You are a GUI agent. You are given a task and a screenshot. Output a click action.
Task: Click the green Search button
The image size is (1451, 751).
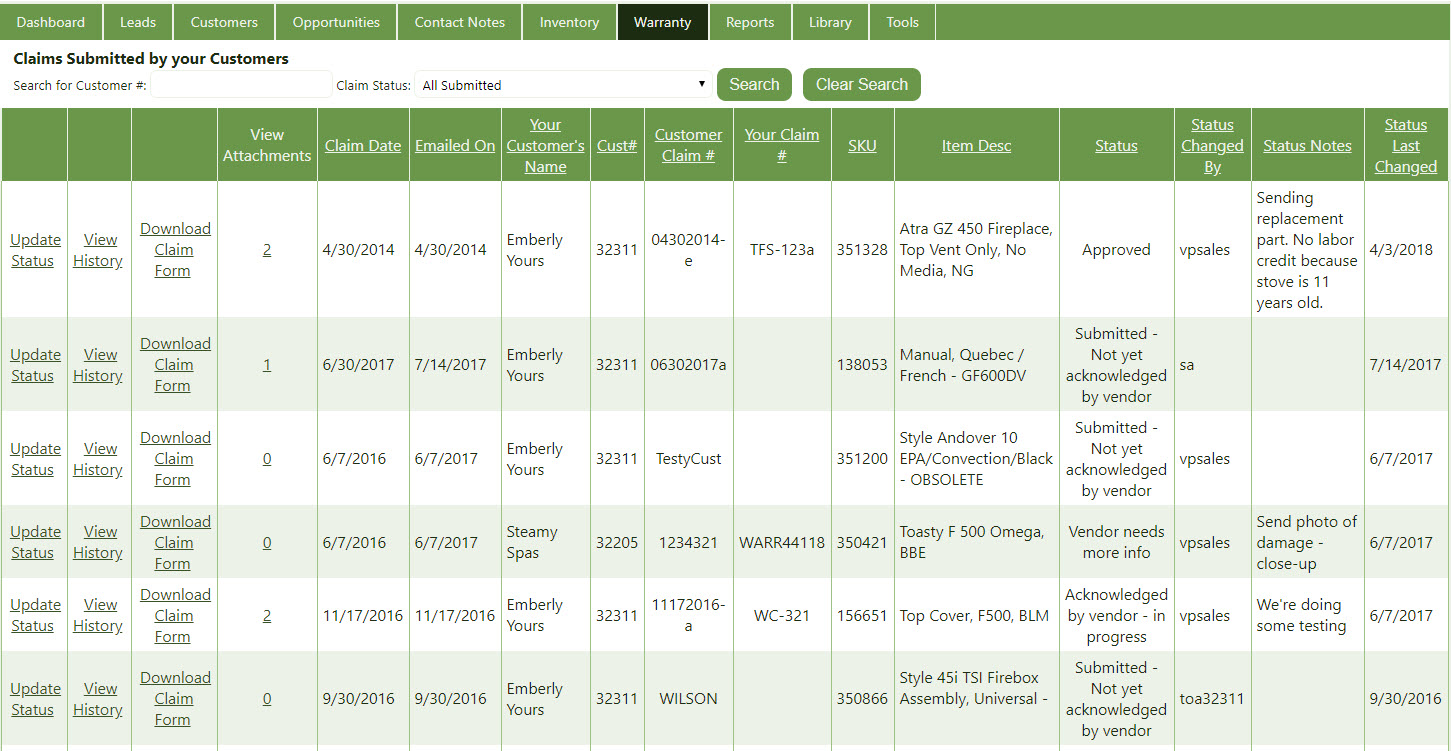(754, 85)
